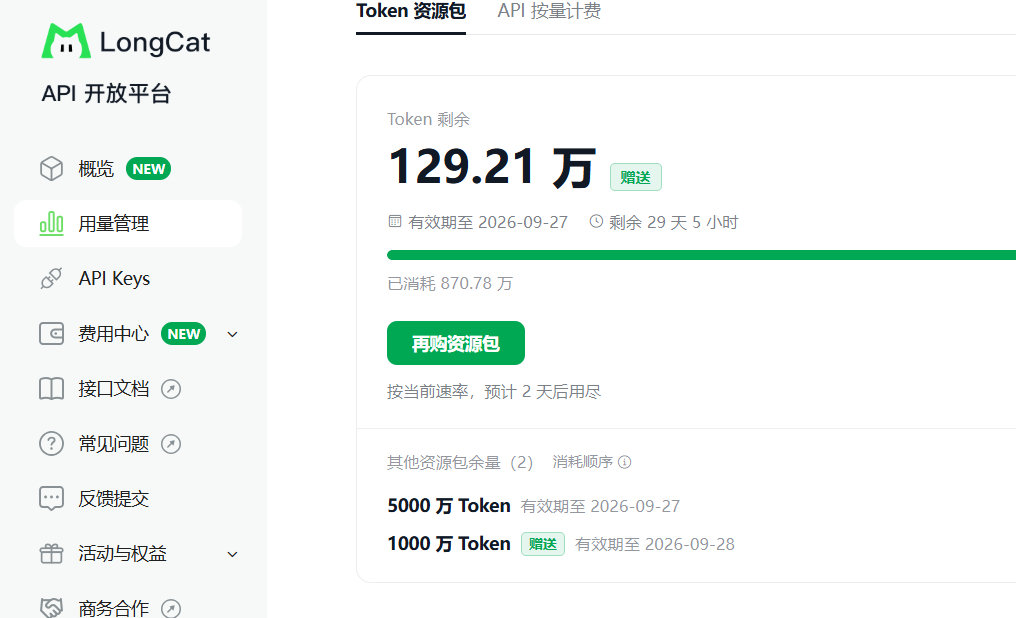Screen dimensions: 1016x618
Task: Click the 1000 万 Token package row
Action: coord(561,544)
